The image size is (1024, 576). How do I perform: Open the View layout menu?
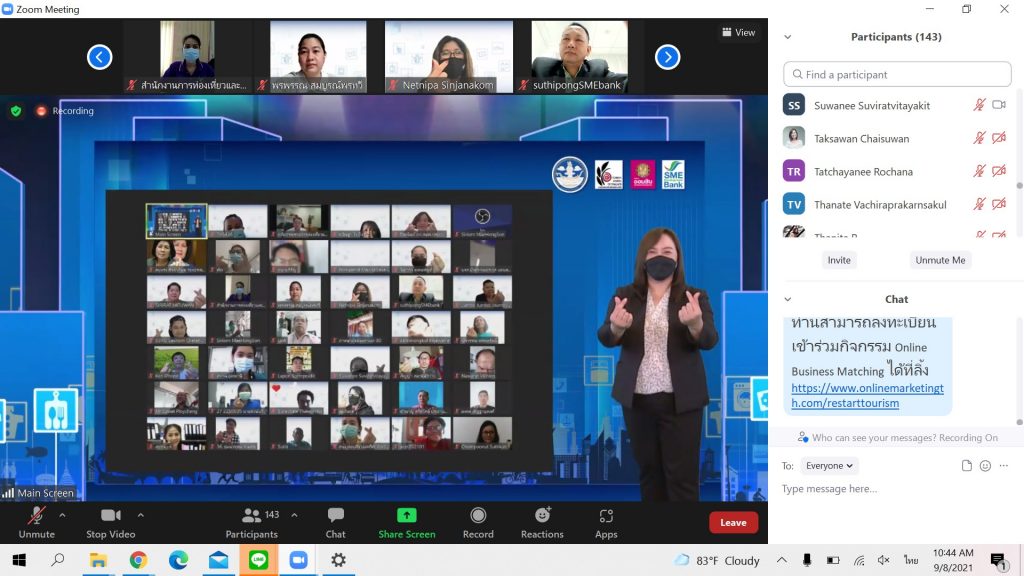coord(739,32)
